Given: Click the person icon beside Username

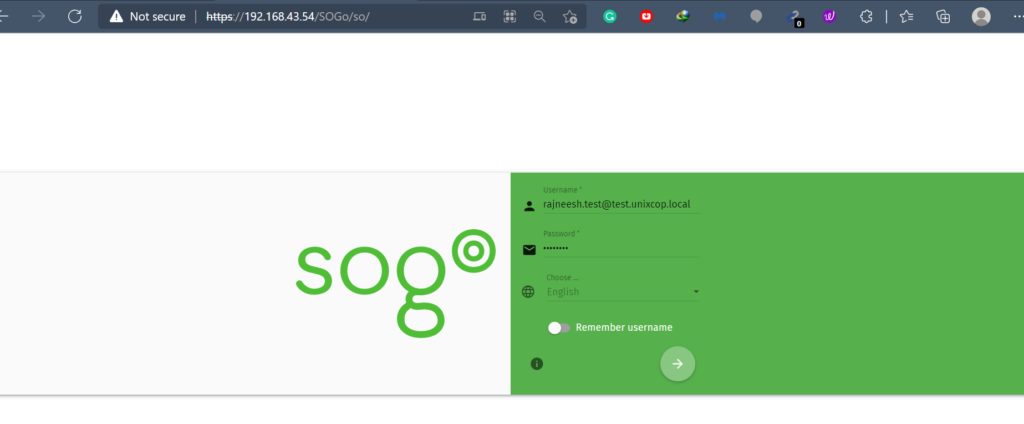Looking at the screenshot, I should (x=529, y=206).
